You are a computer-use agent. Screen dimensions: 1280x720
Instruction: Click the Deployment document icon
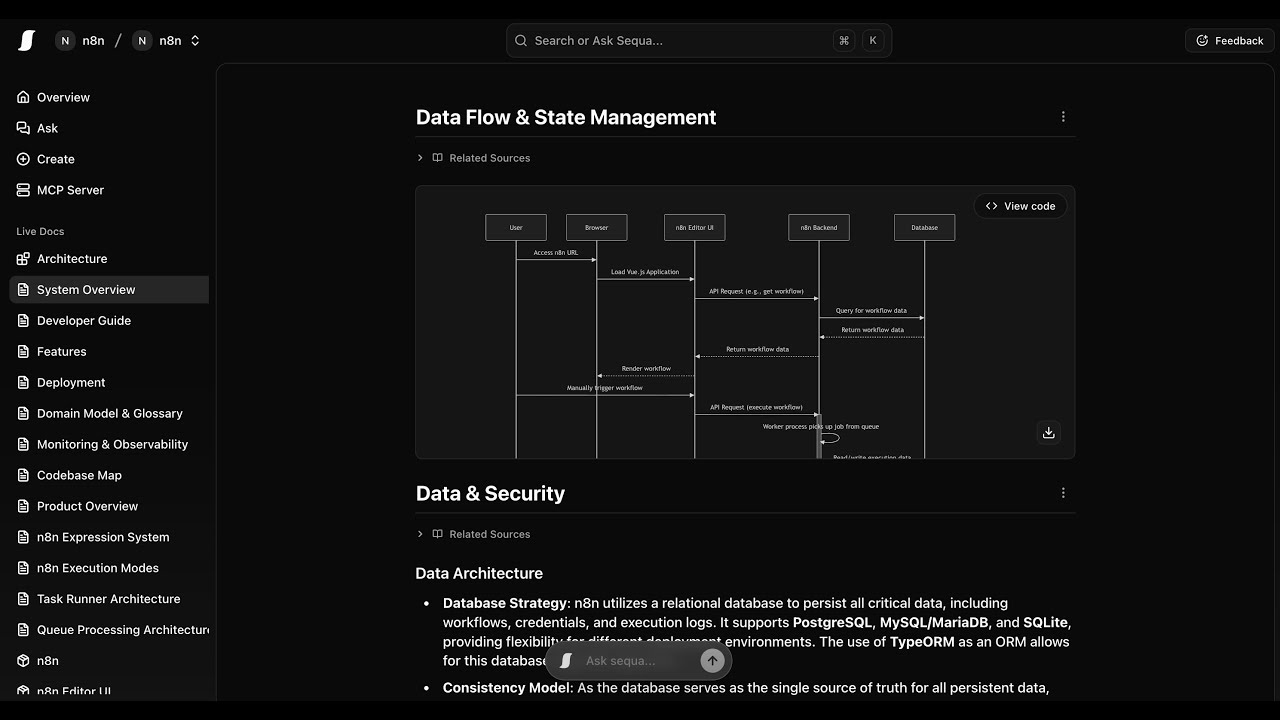pyautogui.click(x=24, y=383)
